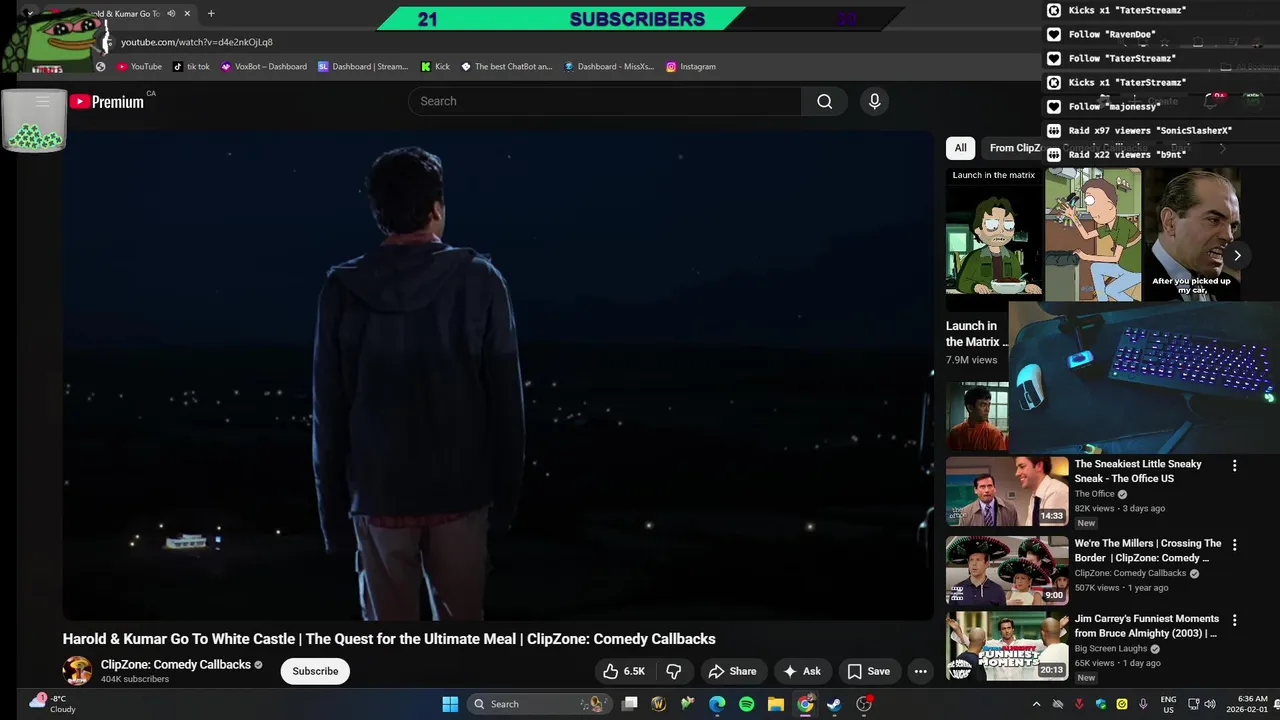Open the tik tok bookmark
This screenshot has width=1280, height=720.
point(191,66)
